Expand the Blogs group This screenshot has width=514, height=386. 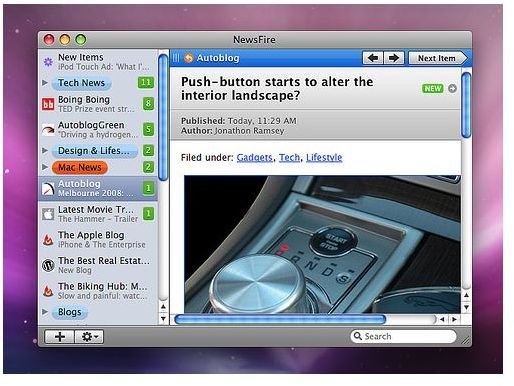pyautogui.click(x=45, y=312)
